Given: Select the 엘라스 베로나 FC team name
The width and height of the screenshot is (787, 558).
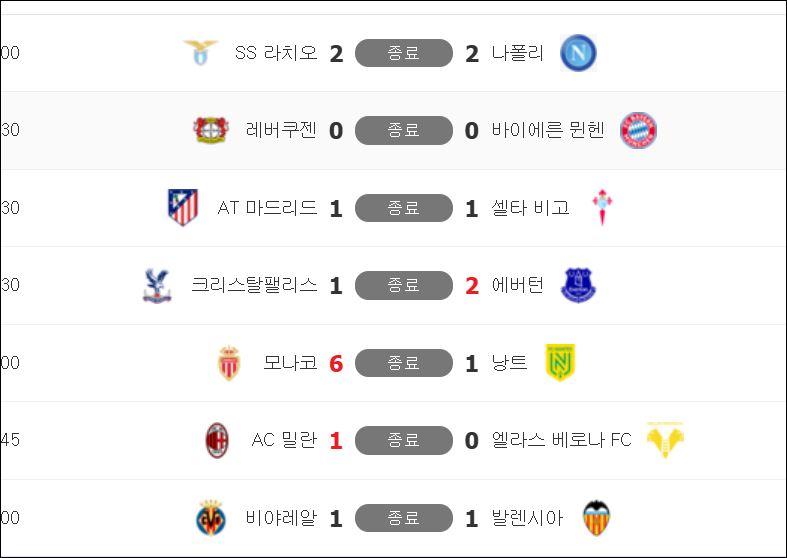Looking at the screenshot, I should pos(562,440).
